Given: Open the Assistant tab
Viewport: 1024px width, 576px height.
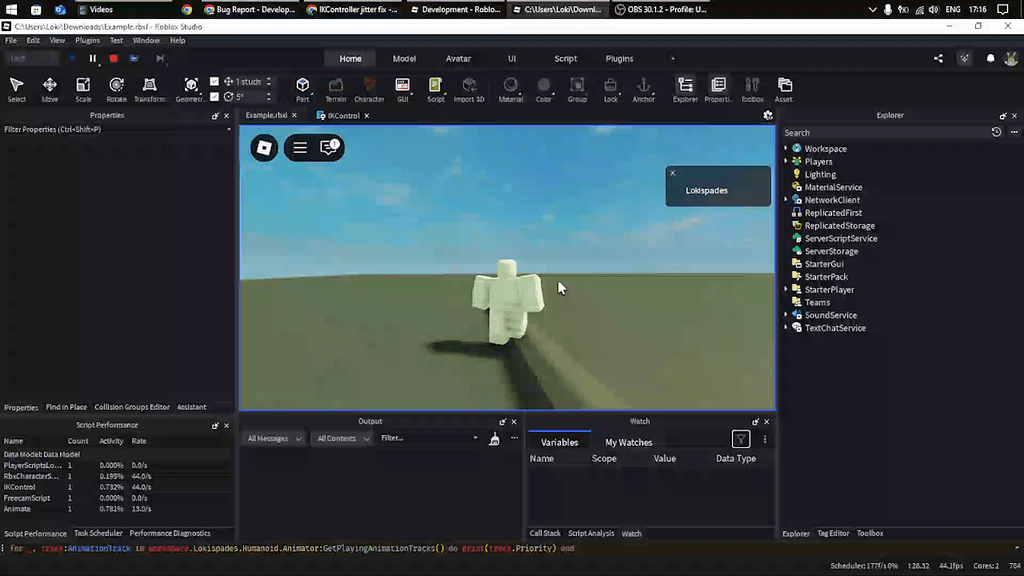Looking at the screenshot, I should coord(191,407).
